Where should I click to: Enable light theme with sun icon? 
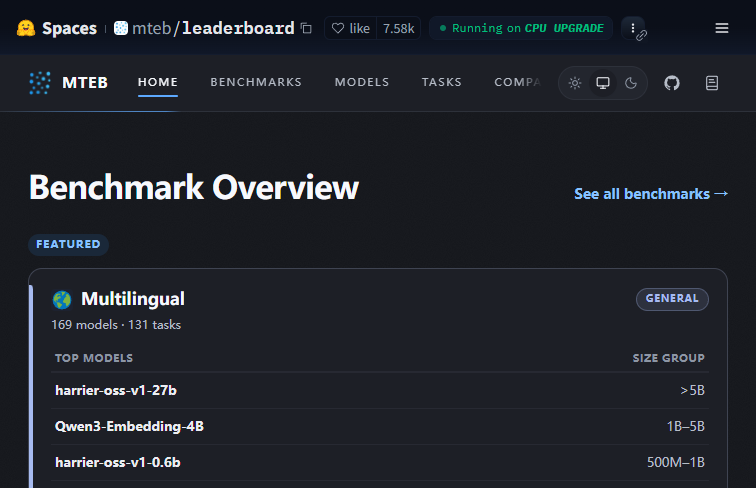coord(575,83)
